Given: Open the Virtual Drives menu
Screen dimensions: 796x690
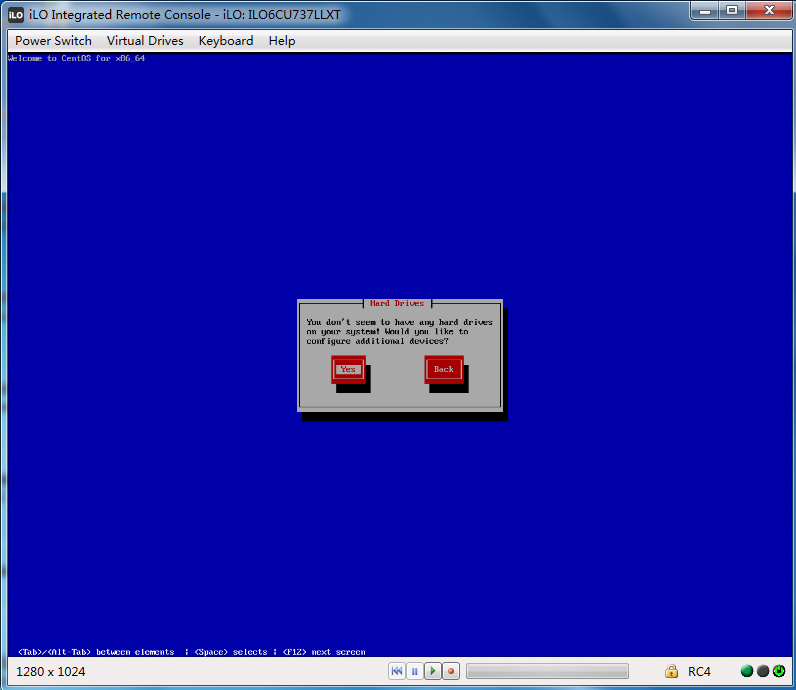Looking at the screenshot, I should [145, 41].
